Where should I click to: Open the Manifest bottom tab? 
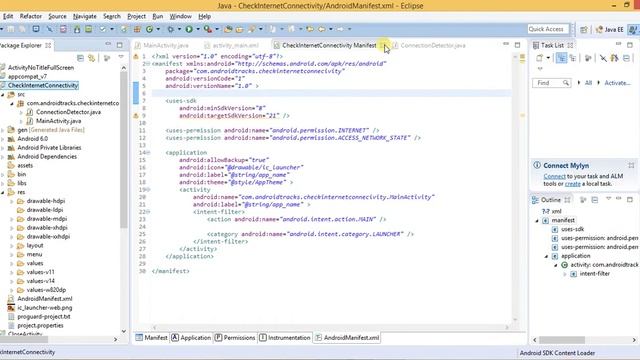151,338
